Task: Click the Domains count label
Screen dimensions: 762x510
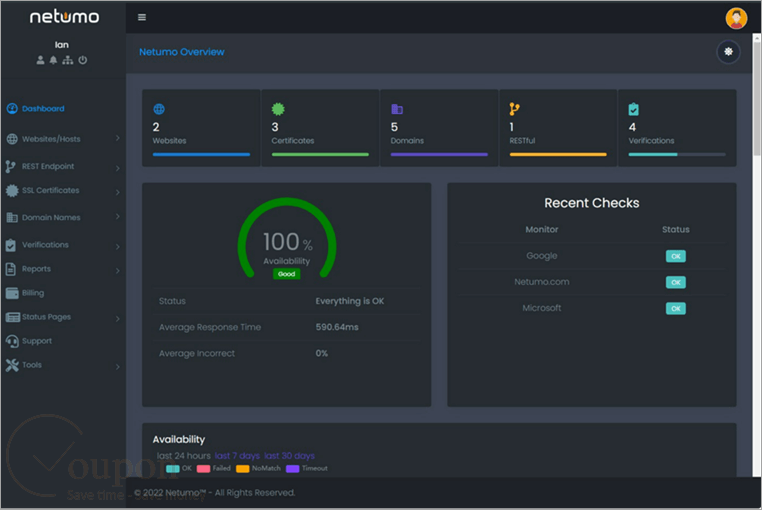Action: click(407, 141)
